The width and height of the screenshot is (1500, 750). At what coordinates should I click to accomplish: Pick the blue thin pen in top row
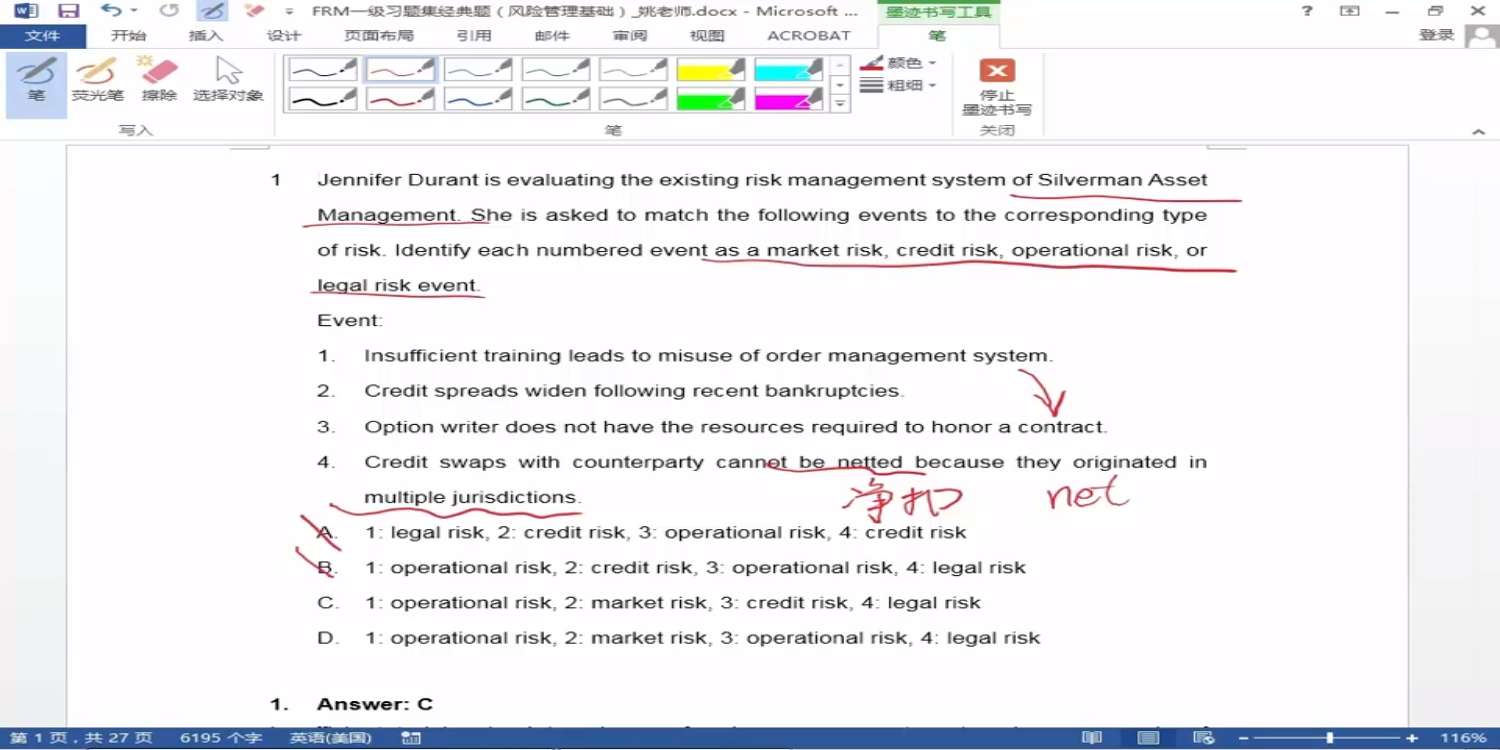[x=478, y=69]
